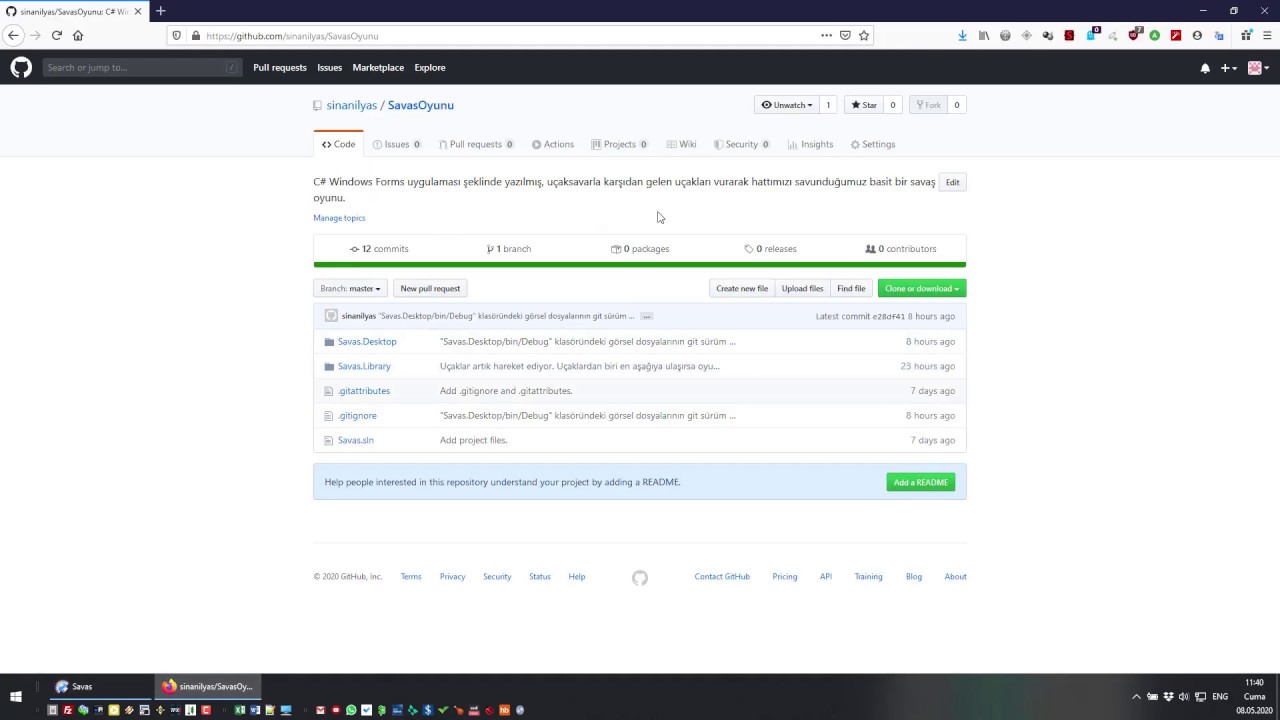Switch to Savas Chrome taskbar window
The image size is (1280, 720).
[x=100, y=686]
